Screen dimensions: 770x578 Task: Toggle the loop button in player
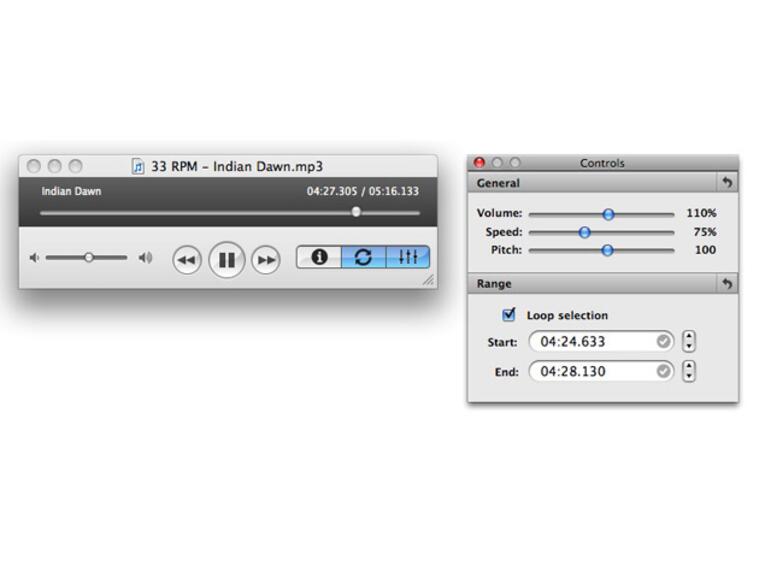pyautogui.click(x=363, y=257)
